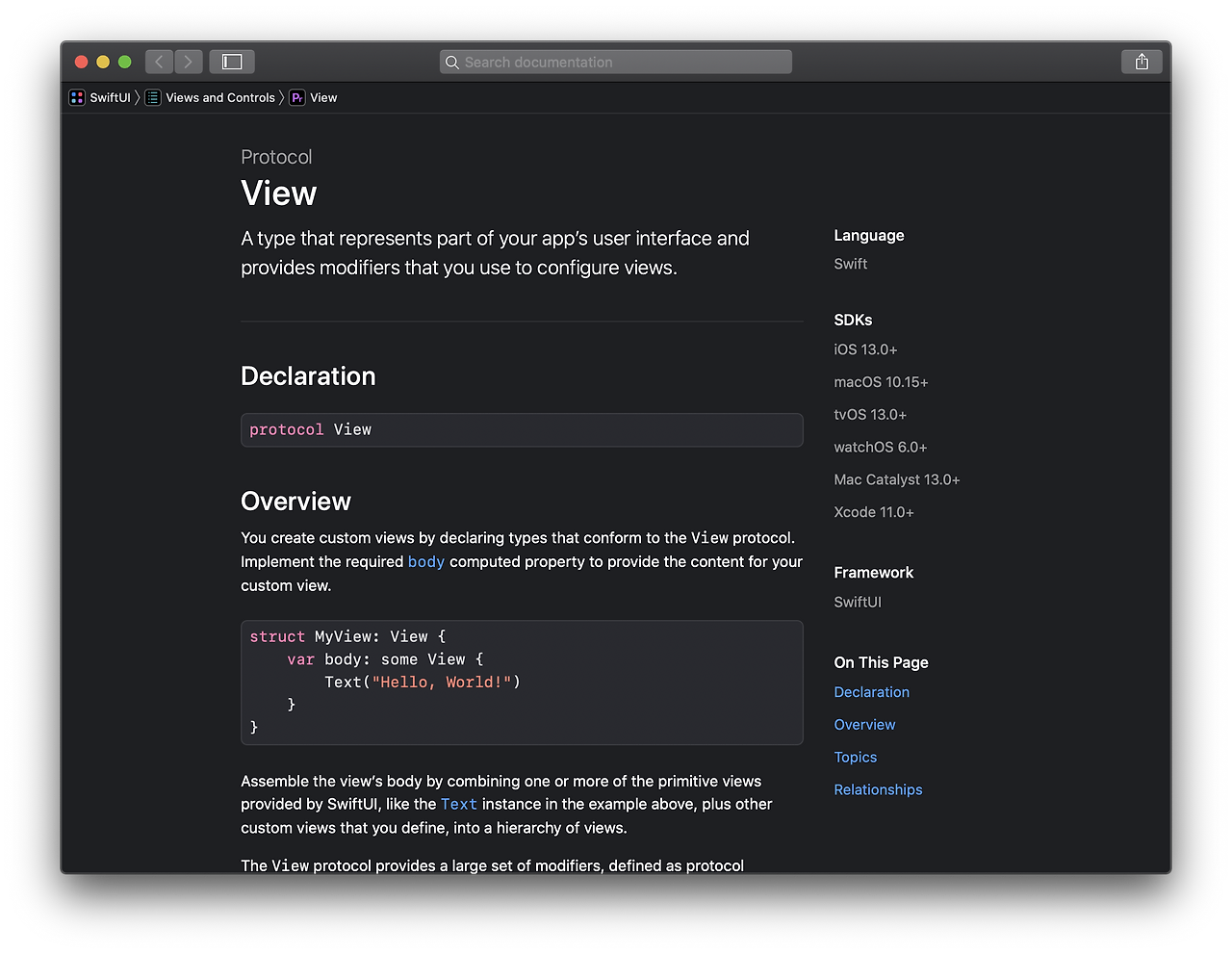The width and height of the screenshot is (1232, 954).
Task: Jump to Declaration in On This Page
Action: pos(872,692)
